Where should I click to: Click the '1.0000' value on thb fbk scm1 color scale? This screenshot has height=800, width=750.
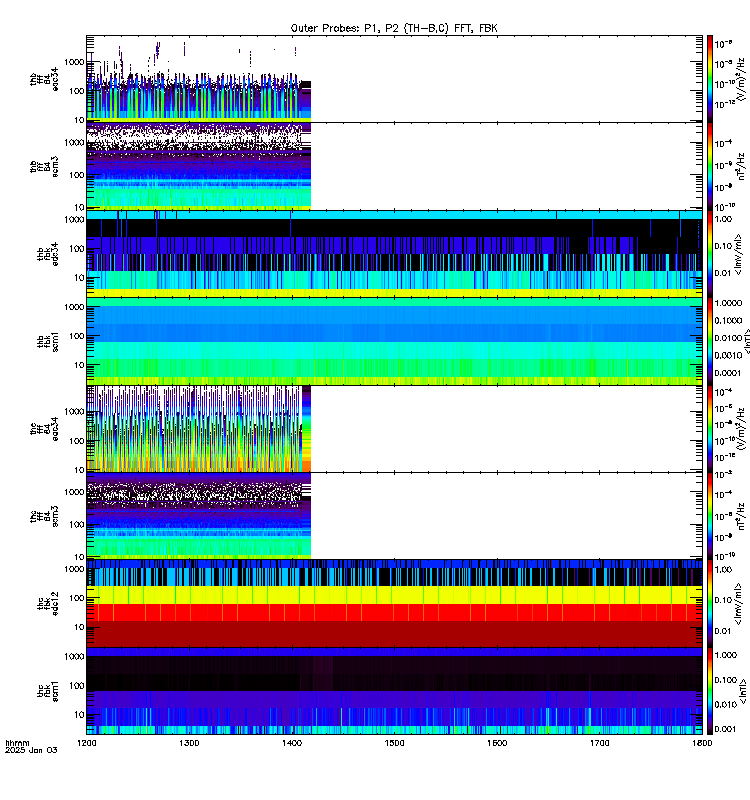coord(728,303)
